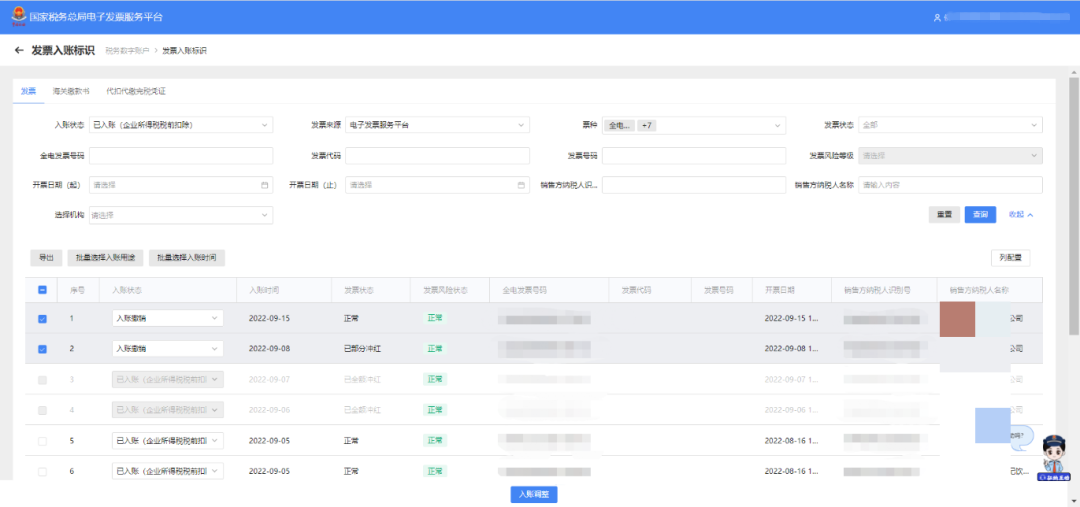Toggle the select-all checkbox in table header
The image size is (1080, 507).
coord(41,290)
